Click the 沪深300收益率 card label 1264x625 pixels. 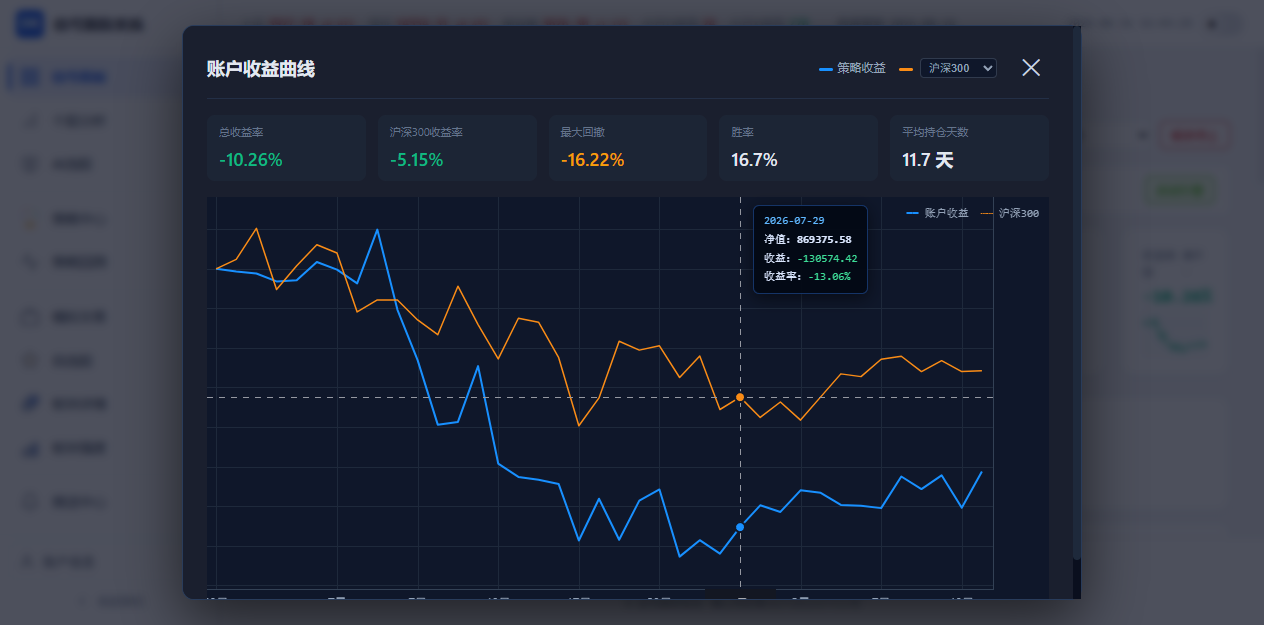[x=426, y=132]
